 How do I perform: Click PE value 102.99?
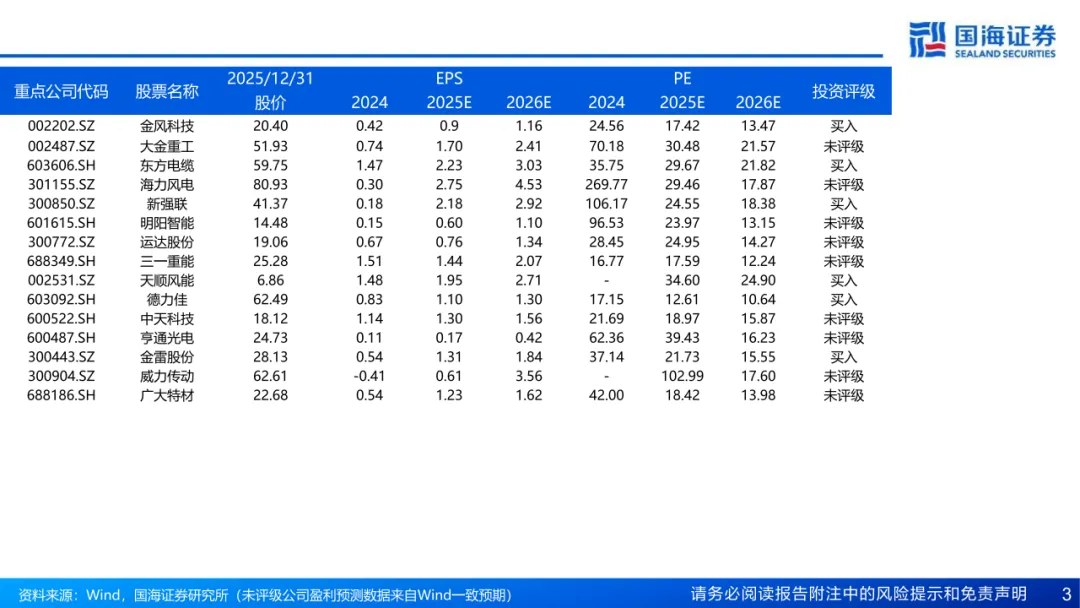[x=682, y=377]
